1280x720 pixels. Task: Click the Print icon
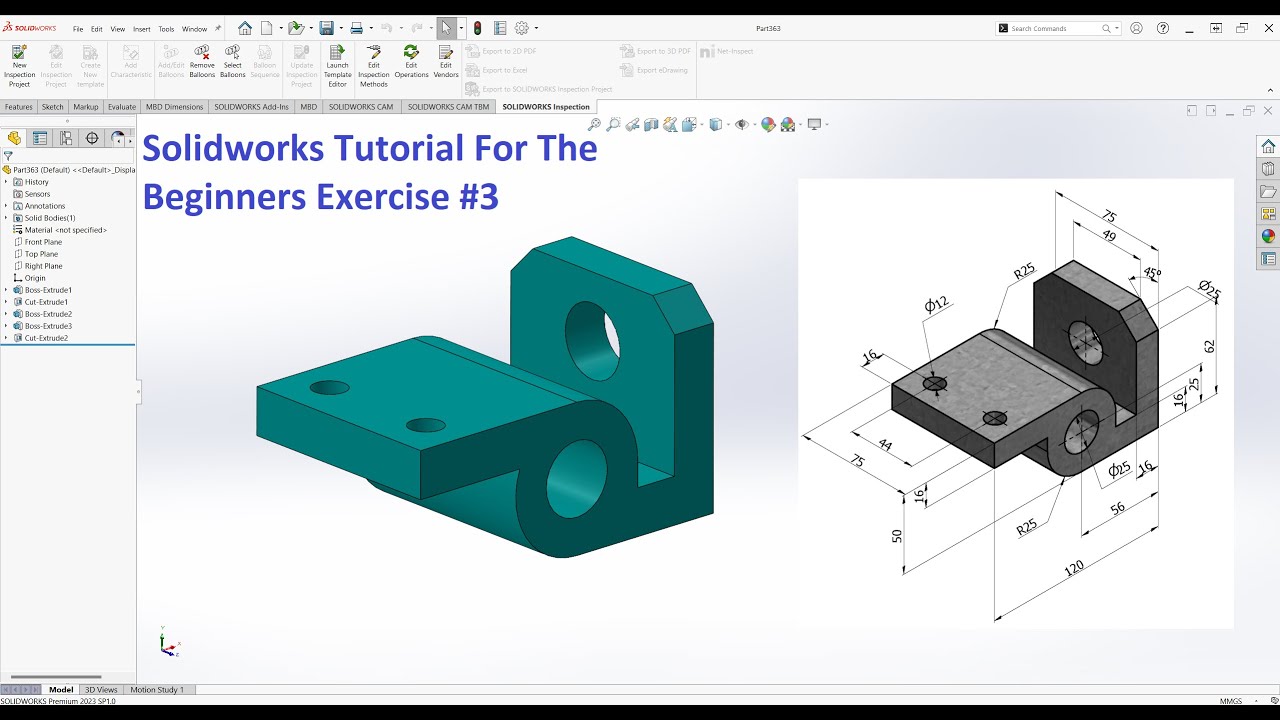coord(356,28)
